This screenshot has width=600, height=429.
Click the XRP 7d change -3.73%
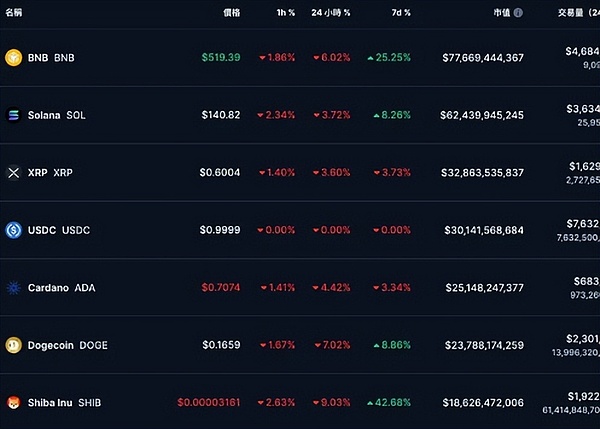391,173
